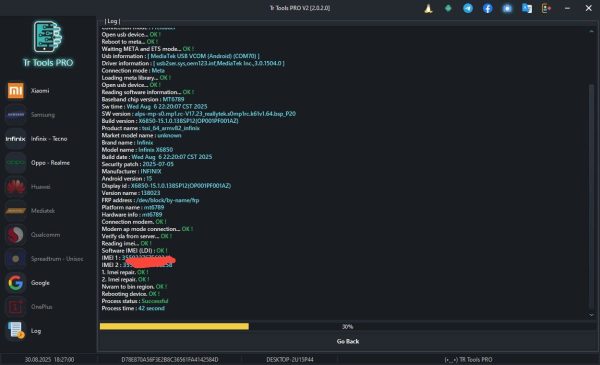Image resolution: width=600 pixels, height=365 pixels.
Task: Click the 'Model name : Infinix X6850' line
Action: click(x=137, y=150)
